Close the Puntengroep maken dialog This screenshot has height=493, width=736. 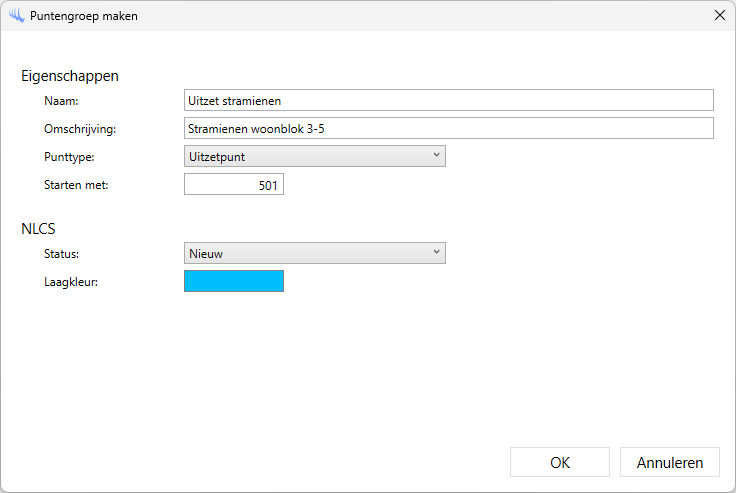pos(719,16)
